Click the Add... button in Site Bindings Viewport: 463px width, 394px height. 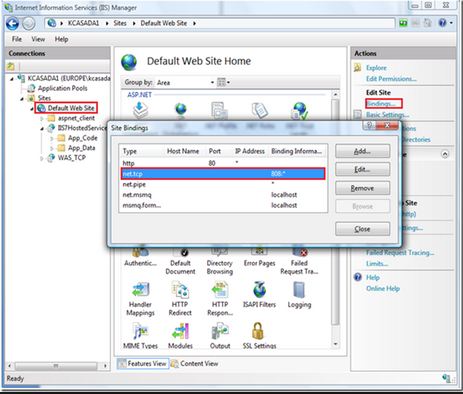[362, 151]
